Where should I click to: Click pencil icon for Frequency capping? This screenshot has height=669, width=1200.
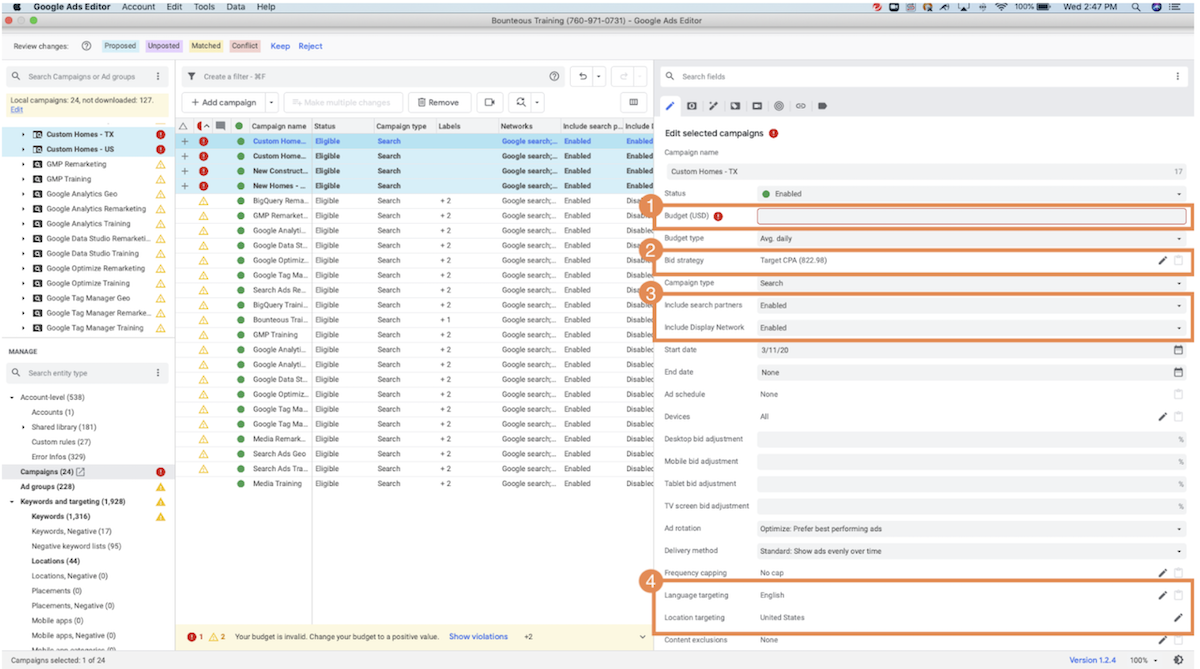pos(1162,573)
